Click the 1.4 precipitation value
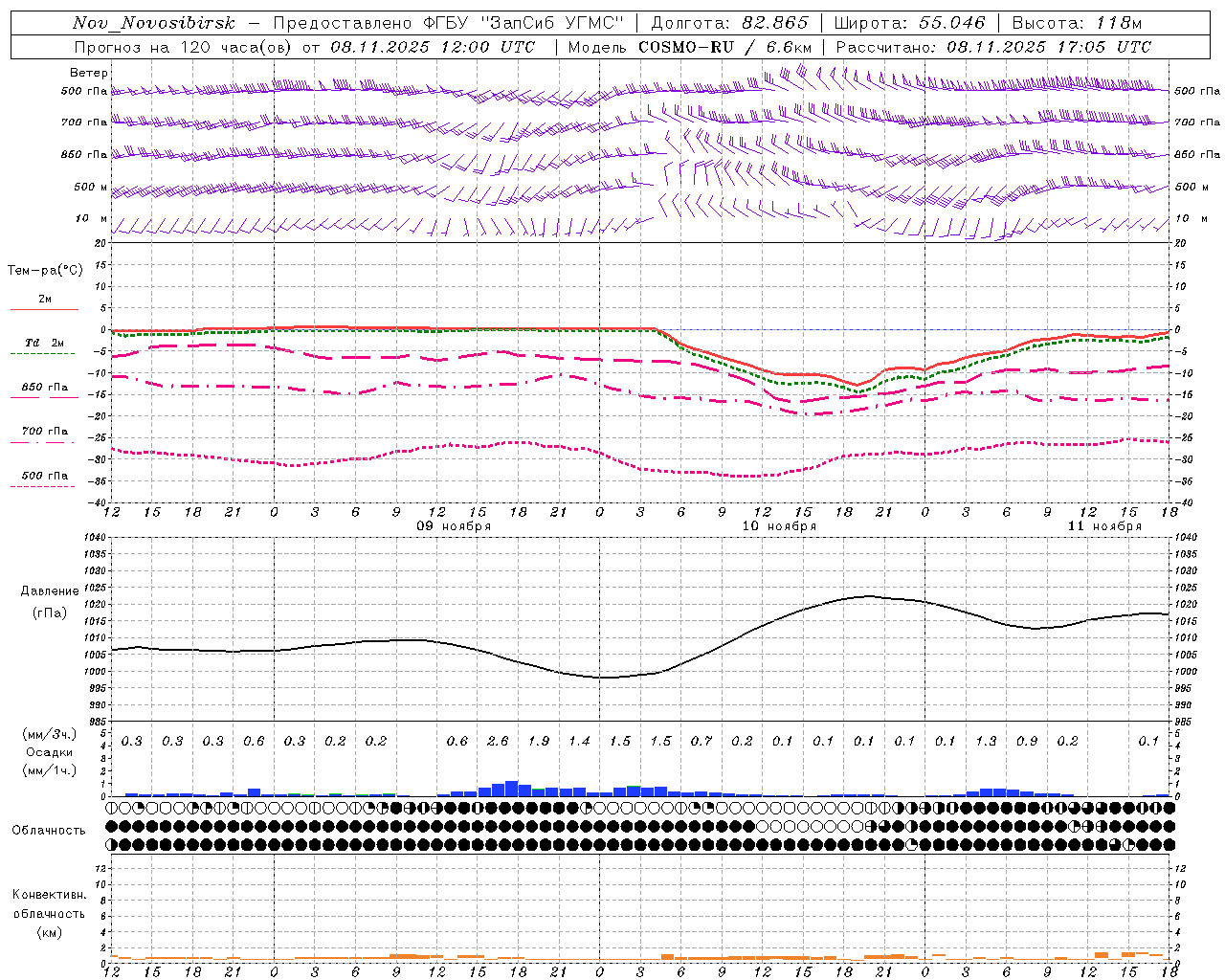This screenshot has width=1225, height=980. click(x=579, y=742)
